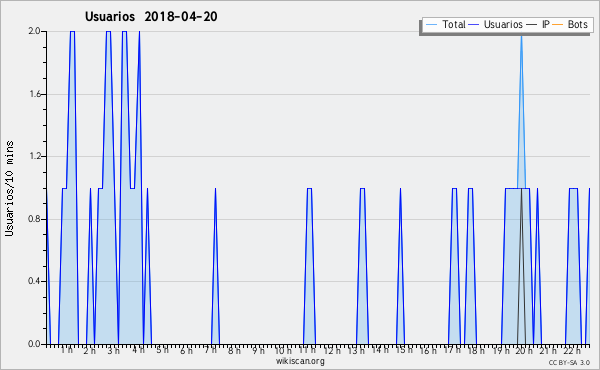
Task: Click the 2.0 y-axis value
Action: [x=34, y=31]
